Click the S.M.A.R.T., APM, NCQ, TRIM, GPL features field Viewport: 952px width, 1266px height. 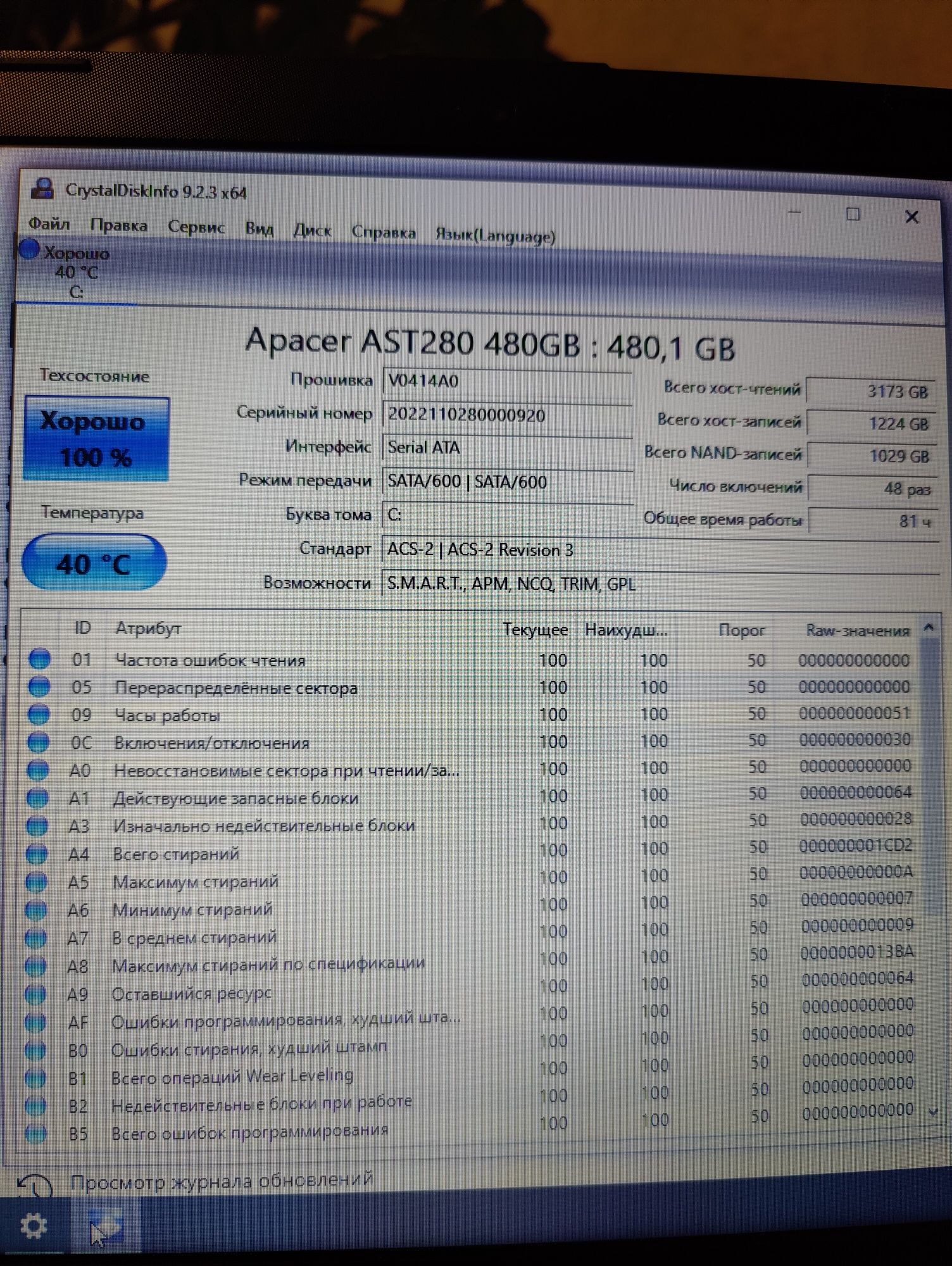[x=660, y=583]
